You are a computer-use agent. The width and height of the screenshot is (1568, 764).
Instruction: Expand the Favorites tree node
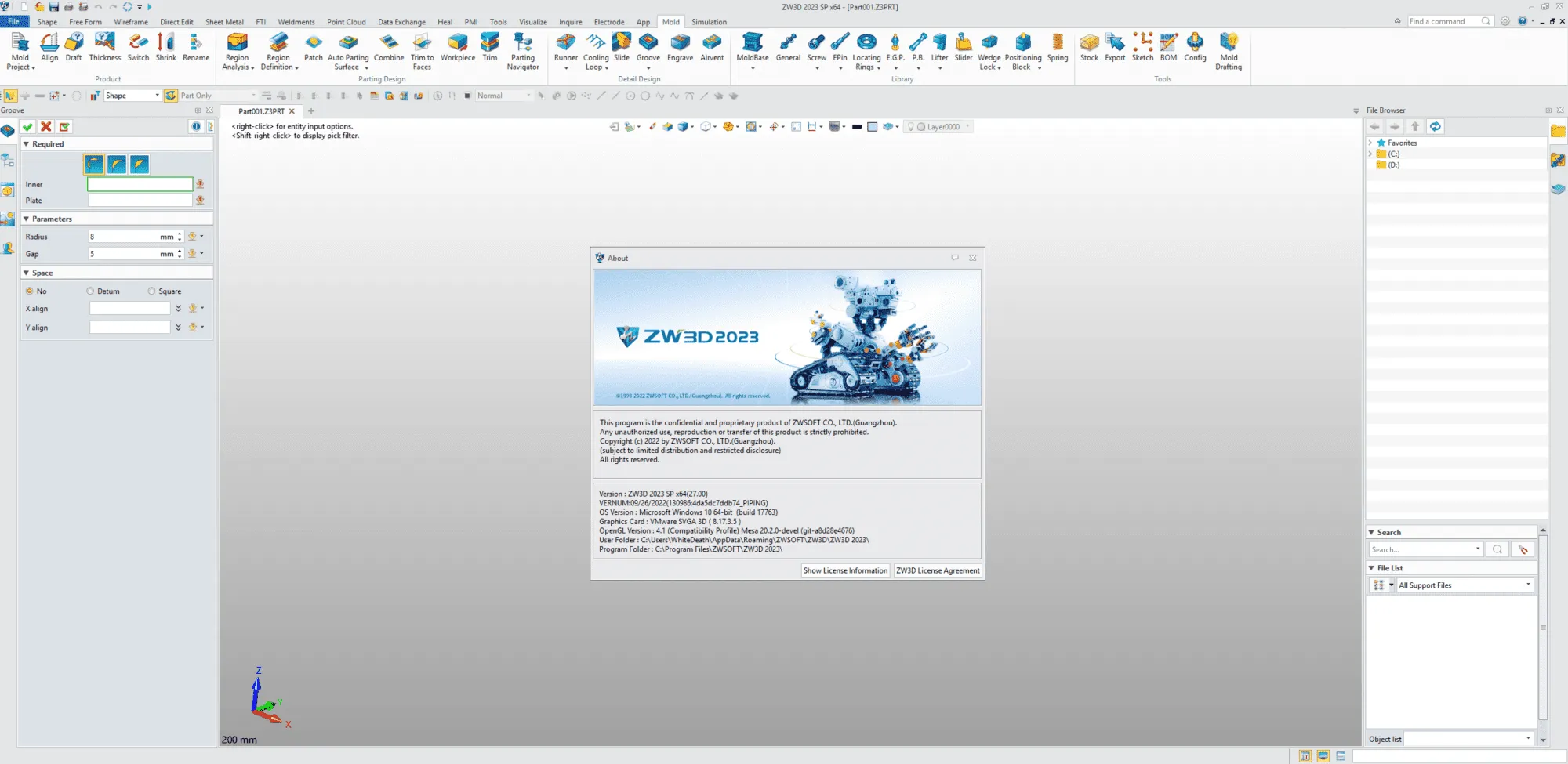tap(1370, 143)
